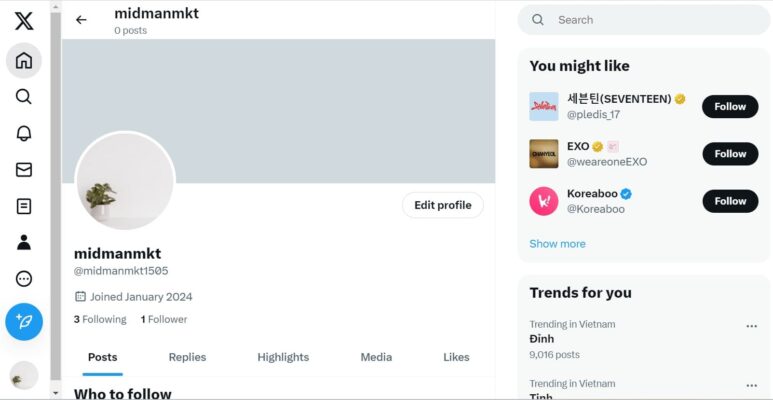The width and height of the screenshot is (773, 400).
Task: Switch to the Replies tab
Action: pos(187,357)
